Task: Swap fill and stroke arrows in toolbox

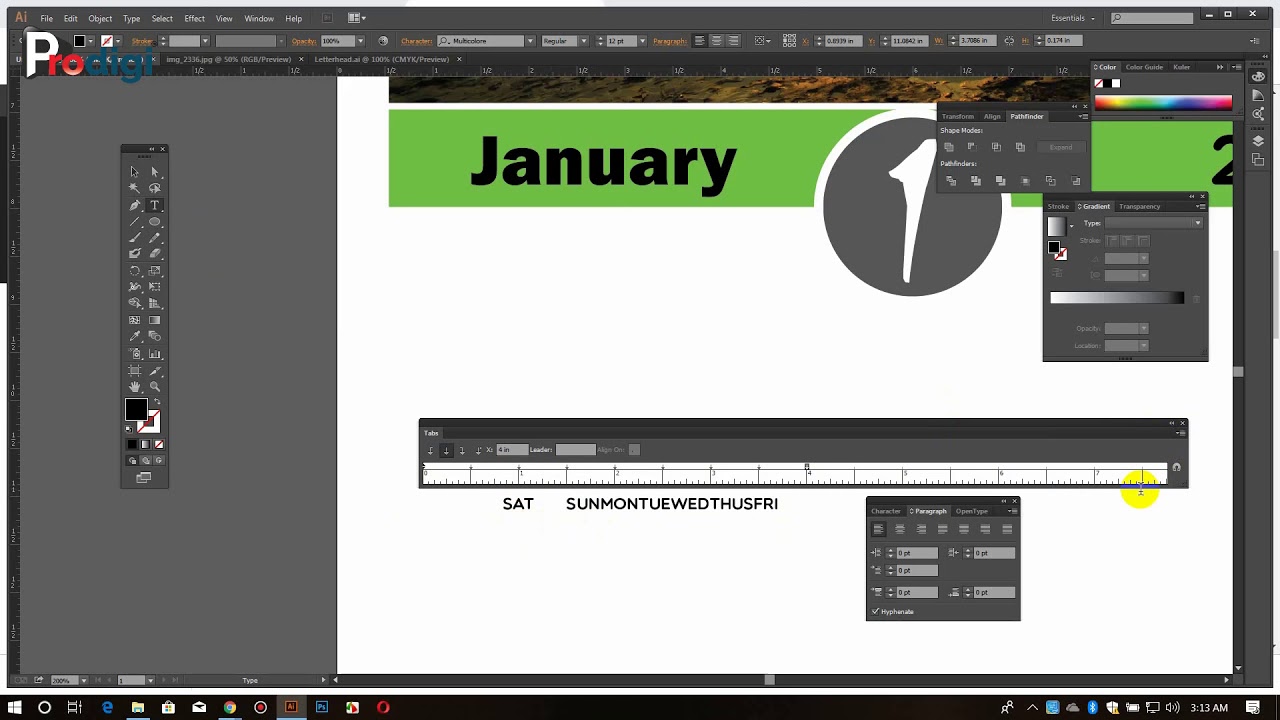Action: (156, 402)
